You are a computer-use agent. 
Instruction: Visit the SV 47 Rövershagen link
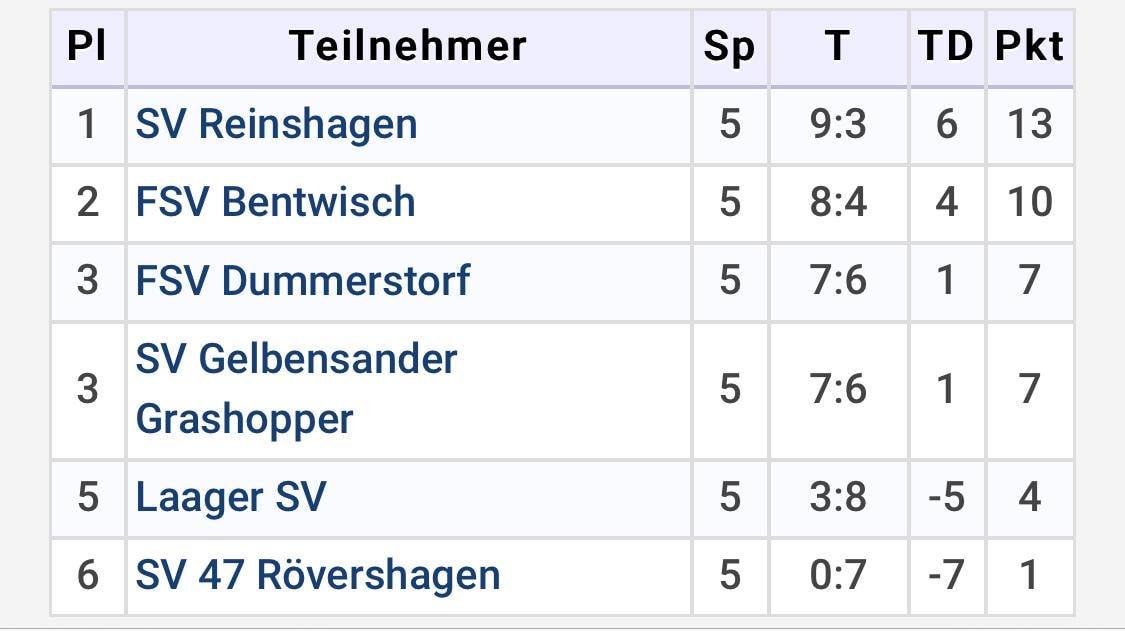tap(317, 575)
